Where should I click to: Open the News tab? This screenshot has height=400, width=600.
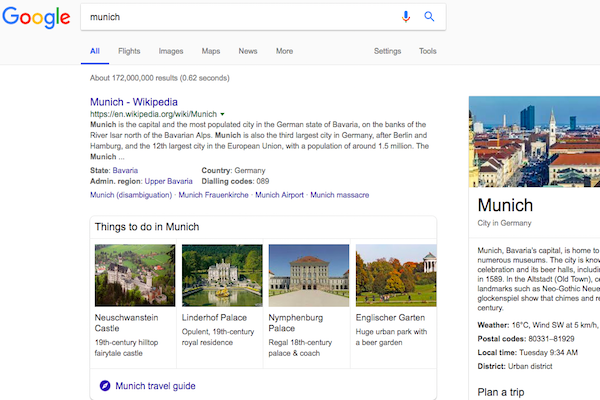tap(248, 51)
